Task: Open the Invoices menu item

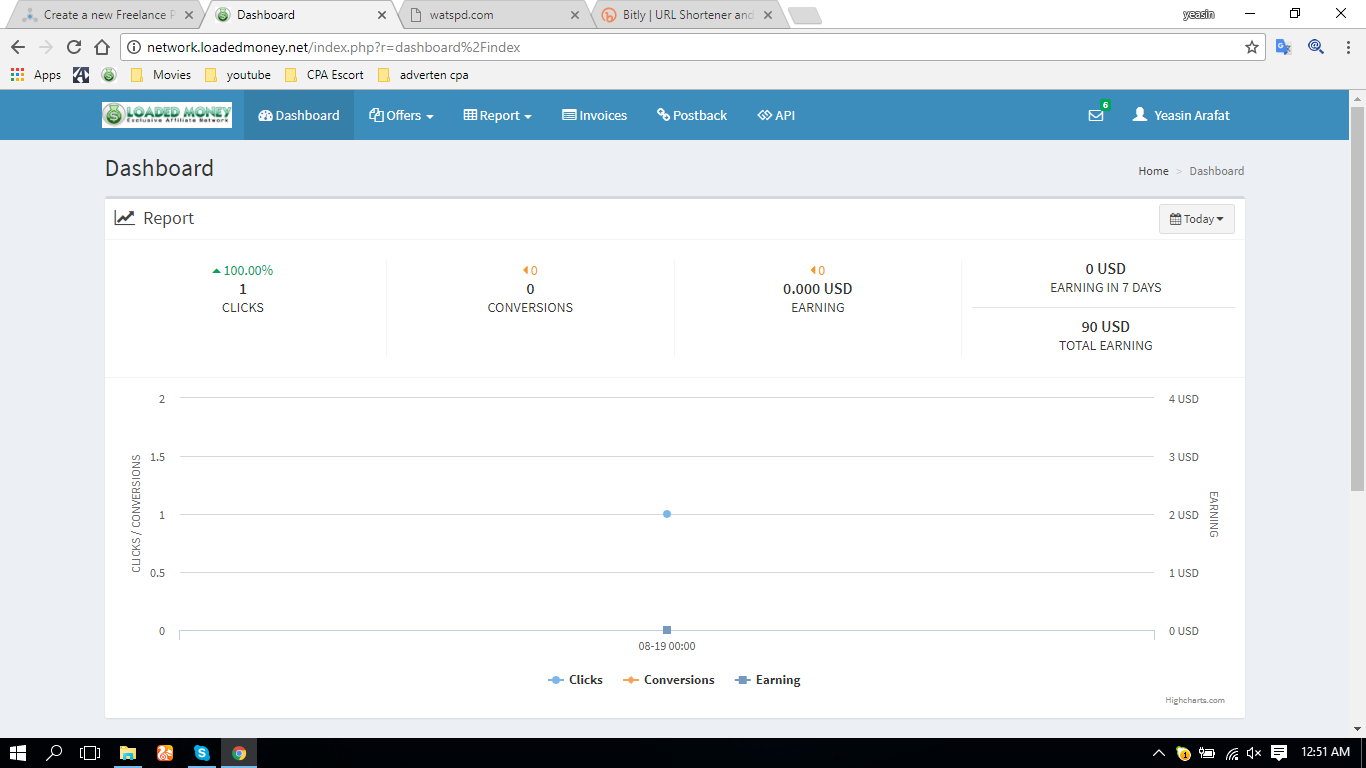Action: (x=594, y=115)
